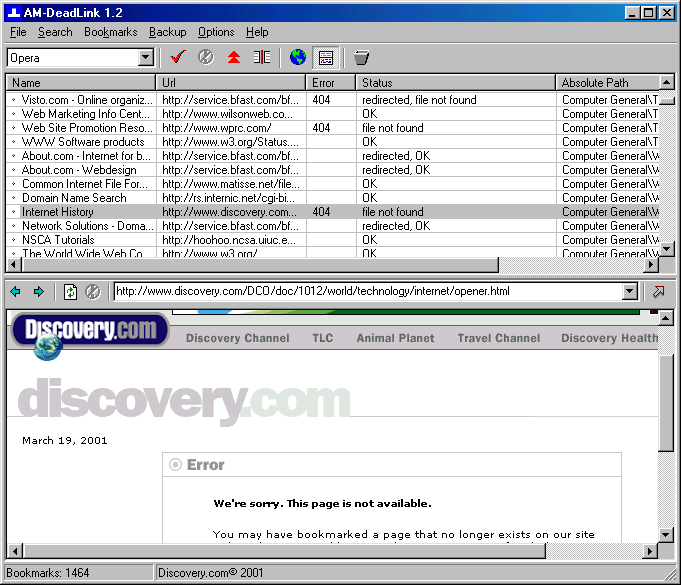Select the Domain Name Search bookmark
This screenshot has width=681, height=585.
pos(332,198)
